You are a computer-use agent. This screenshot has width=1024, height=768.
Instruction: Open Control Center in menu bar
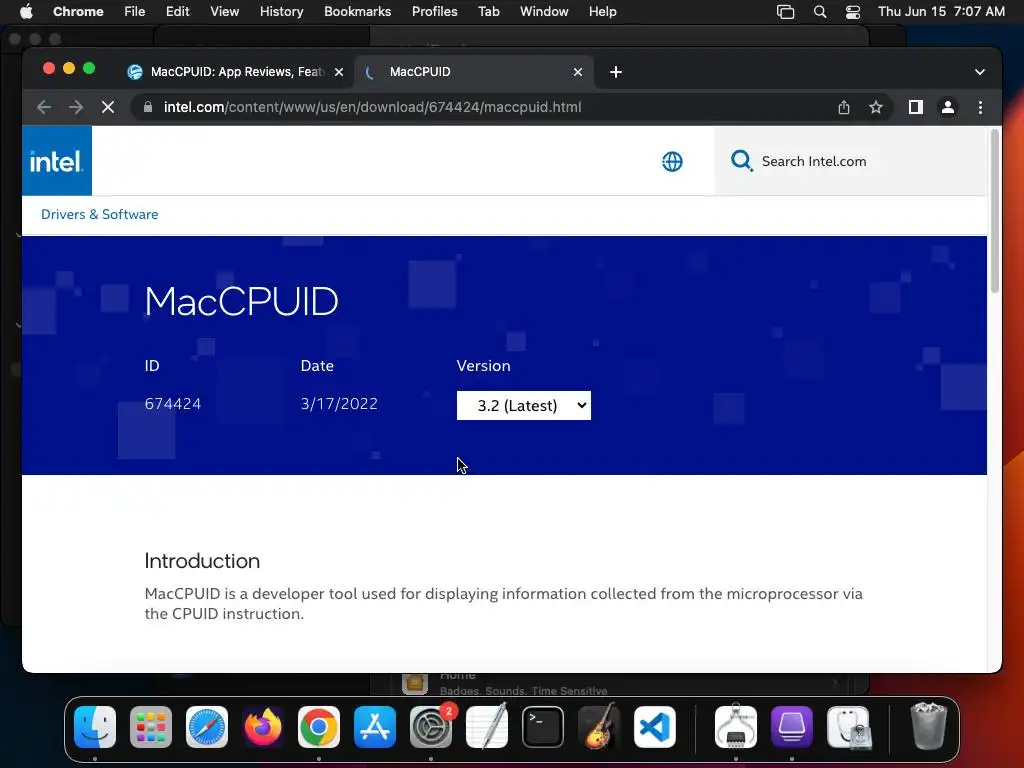coord(852,12)
